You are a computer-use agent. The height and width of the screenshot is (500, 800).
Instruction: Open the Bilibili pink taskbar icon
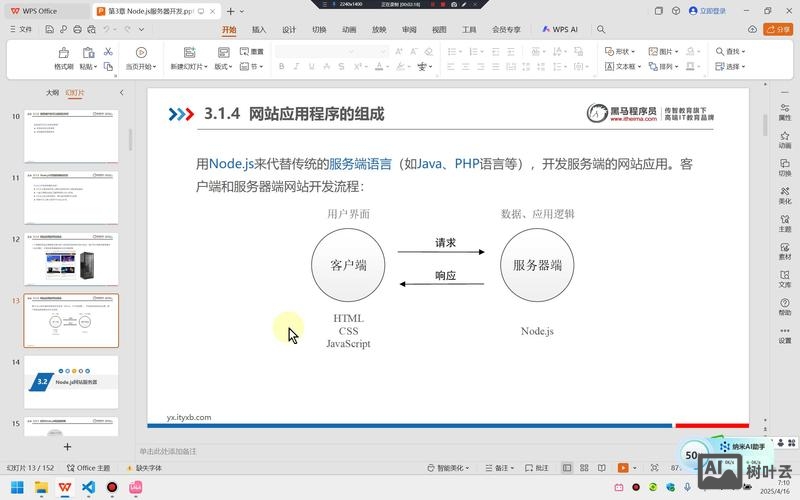(x=136, y=487)
